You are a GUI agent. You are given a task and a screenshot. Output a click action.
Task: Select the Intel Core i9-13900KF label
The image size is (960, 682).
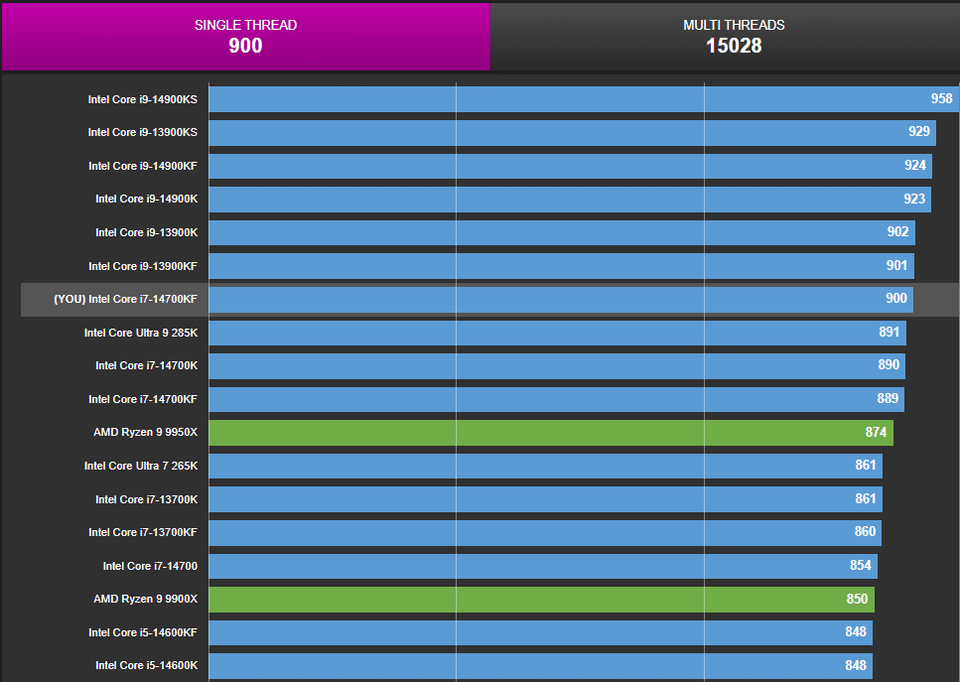coord(143,266)
